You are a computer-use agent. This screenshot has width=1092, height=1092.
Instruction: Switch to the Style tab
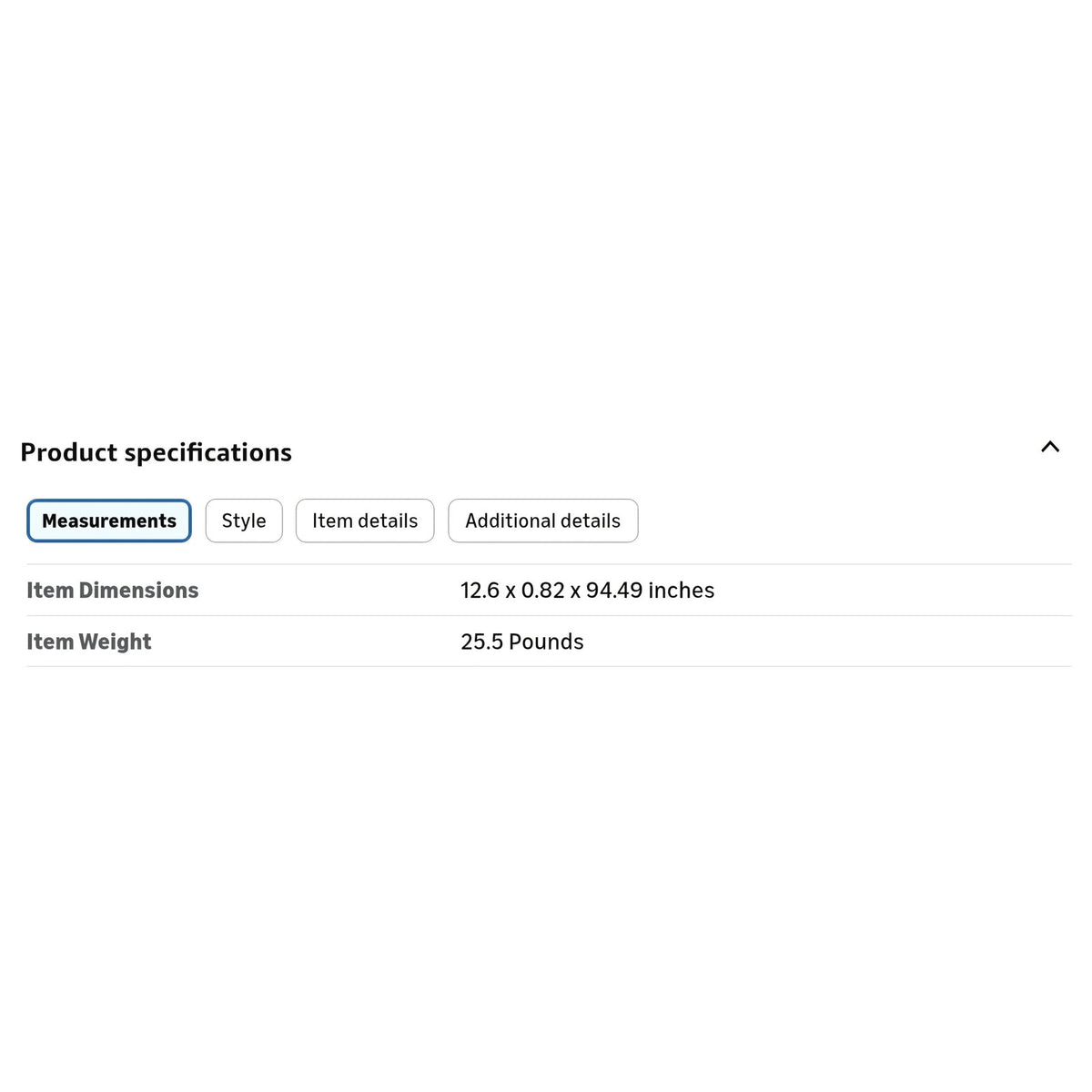[244, 521]
